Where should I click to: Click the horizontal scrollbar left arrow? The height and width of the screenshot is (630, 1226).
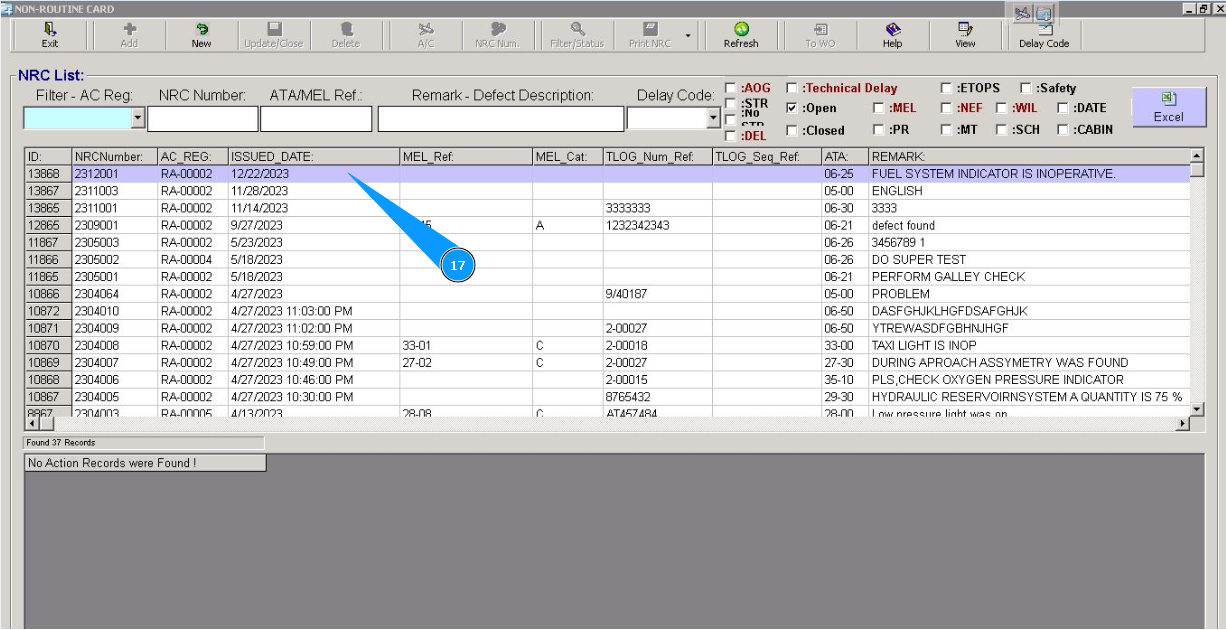pos(30,424)
